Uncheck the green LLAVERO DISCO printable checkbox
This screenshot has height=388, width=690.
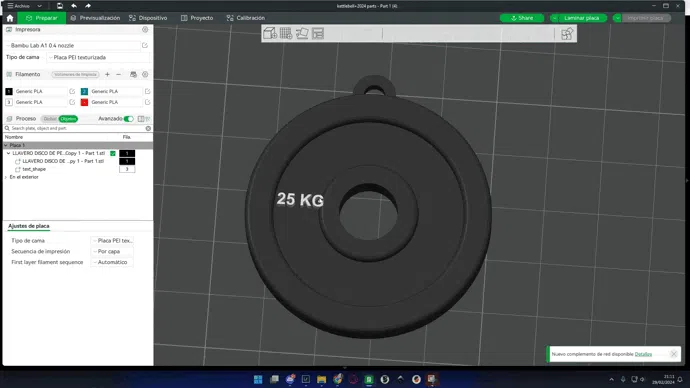[113, 154]
